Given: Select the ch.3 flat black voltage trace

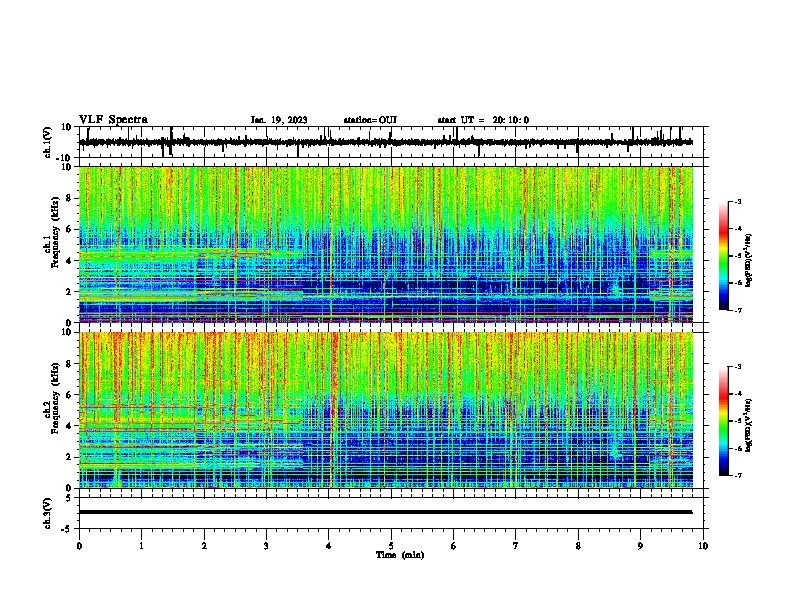Looking at the screenshot, I should pyautogui.click(x=386, y=512).
